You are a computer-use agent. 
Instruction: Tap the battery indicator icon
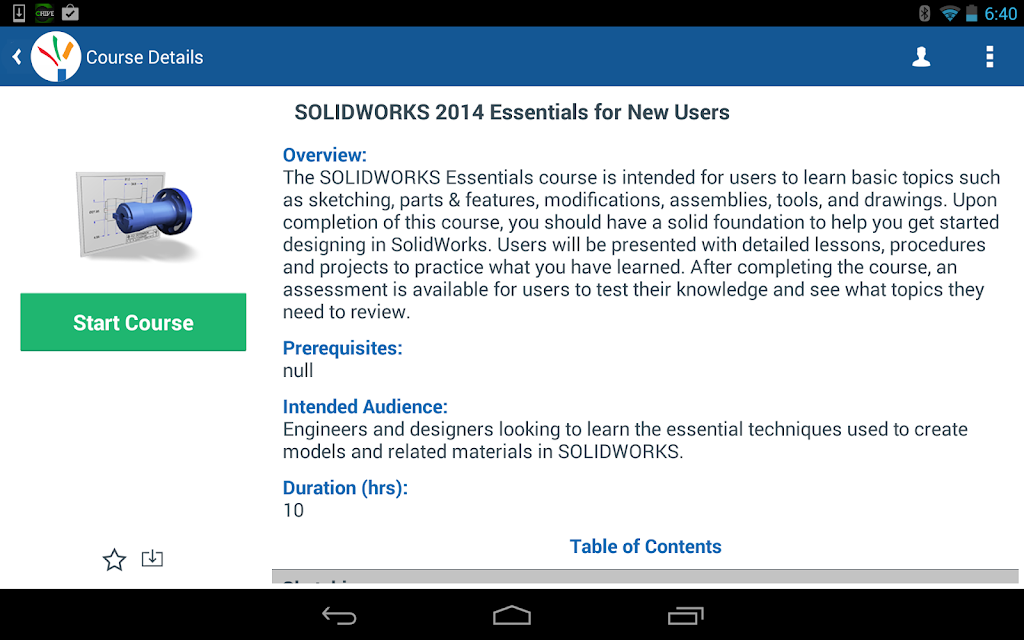[x=972, y=13]
